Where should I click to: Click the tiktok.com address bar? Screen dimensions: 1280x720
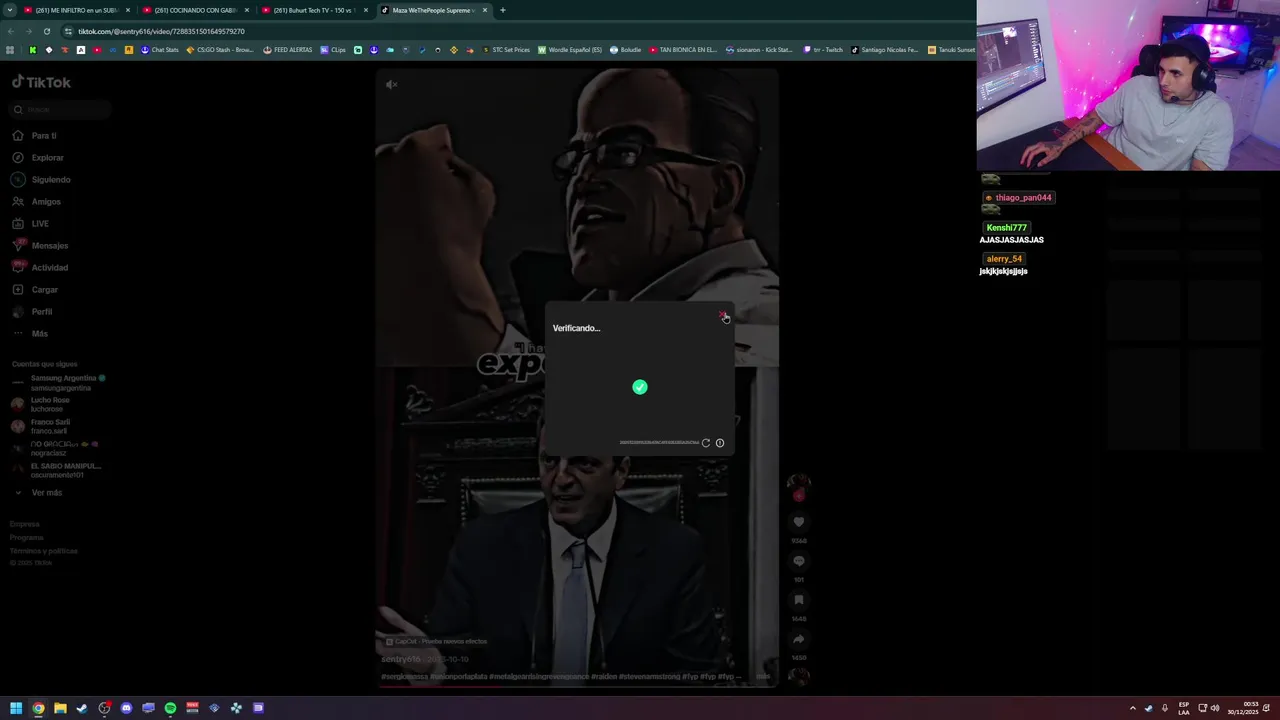click(161, 31)
